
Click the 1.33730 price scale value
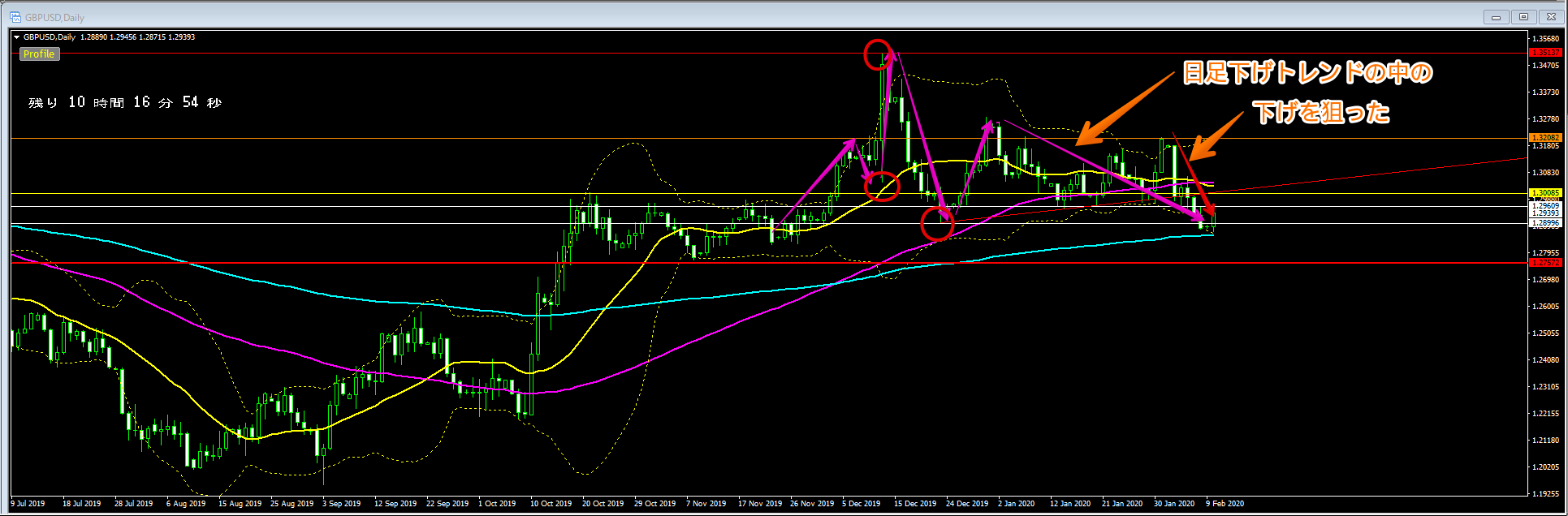coord(1544,92)
